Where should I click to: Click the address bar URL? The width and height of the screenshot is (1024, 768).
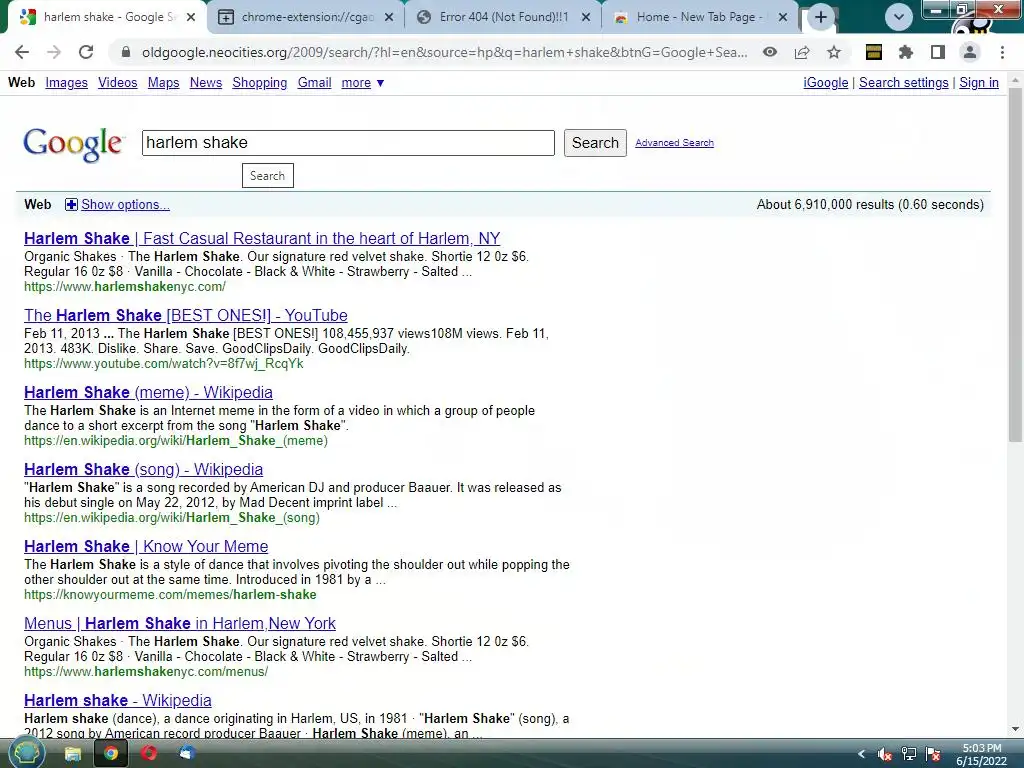pos(444,52)
